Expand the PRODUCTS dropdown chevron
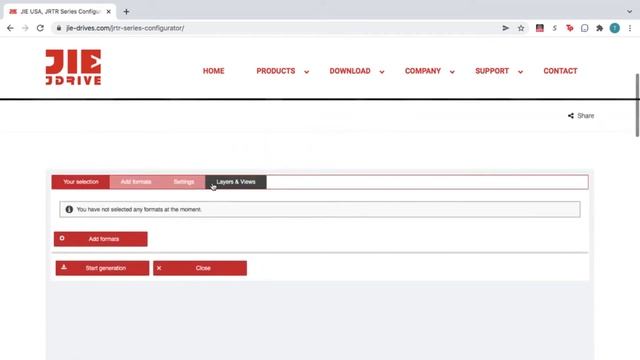The image size is (640, 360). (307, 72)
